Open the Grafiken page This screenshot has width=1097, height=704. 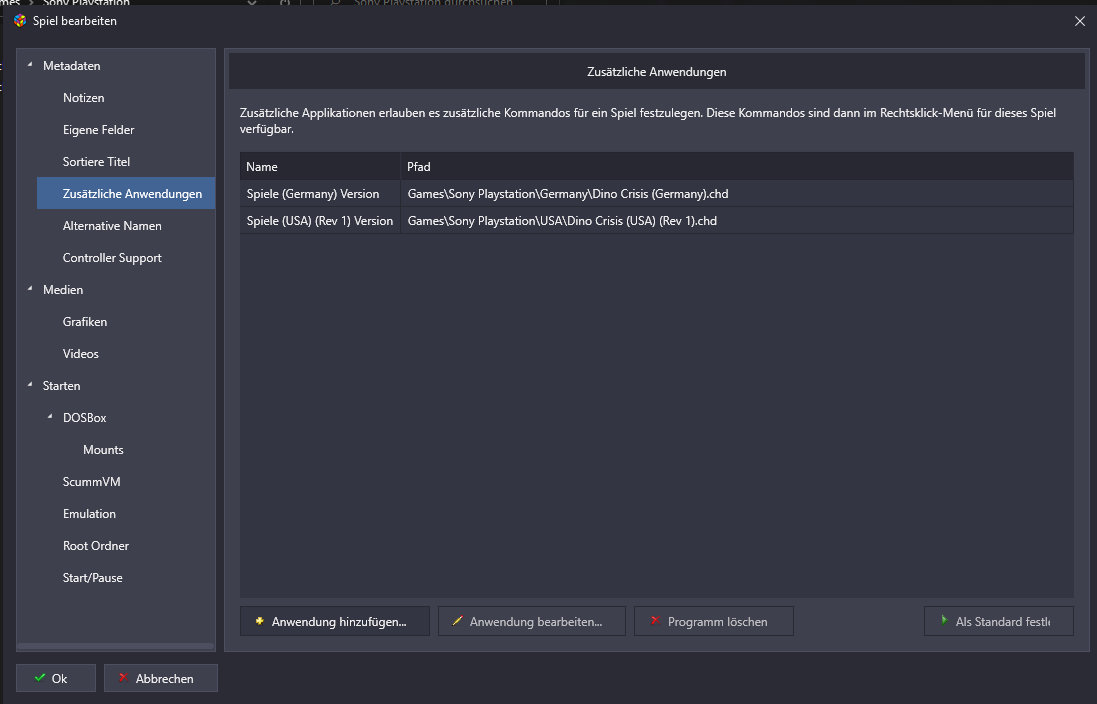[x=85, y=322]
